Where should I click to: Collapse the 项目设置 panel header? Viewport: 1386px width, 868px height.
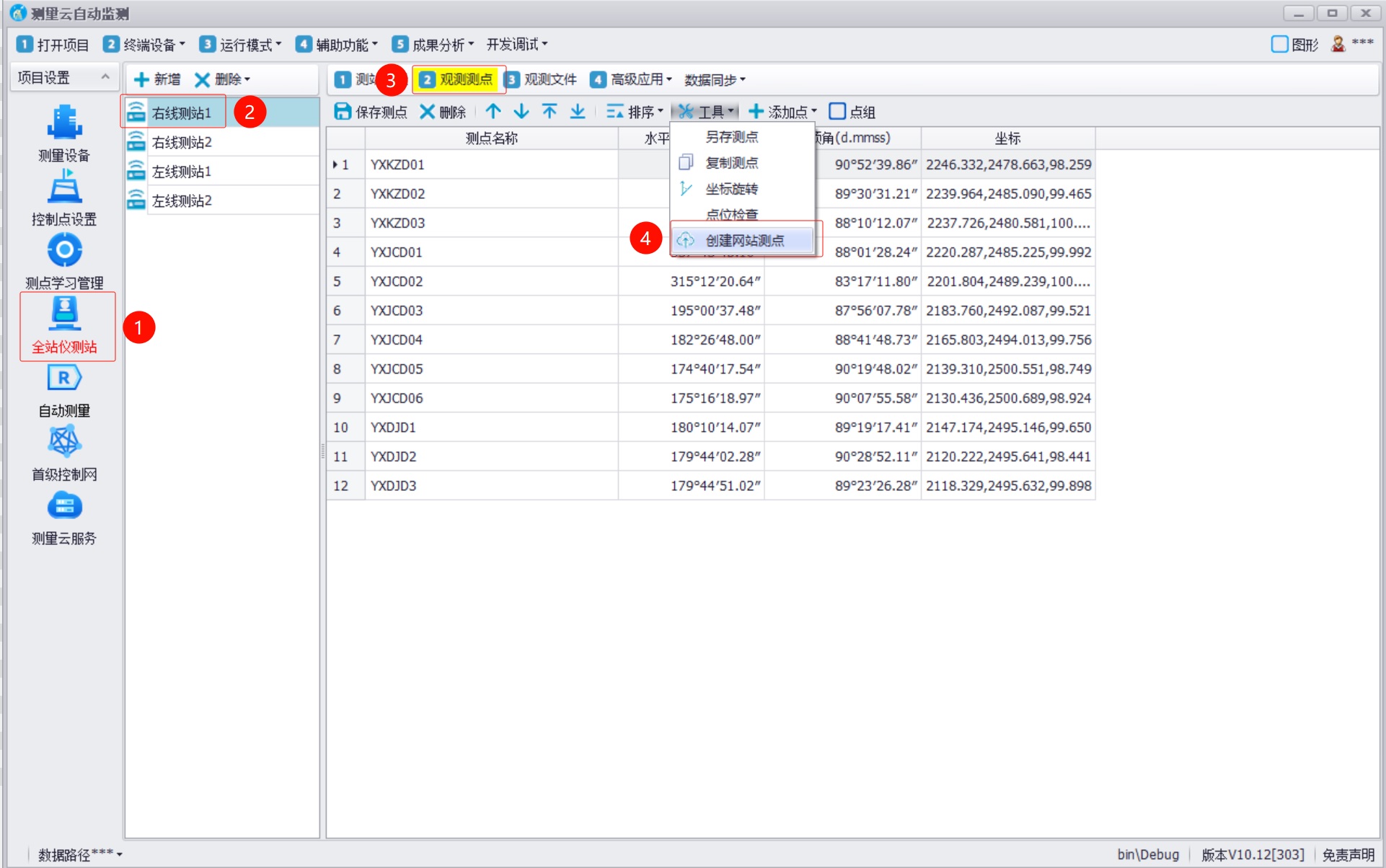coord(105,77)
